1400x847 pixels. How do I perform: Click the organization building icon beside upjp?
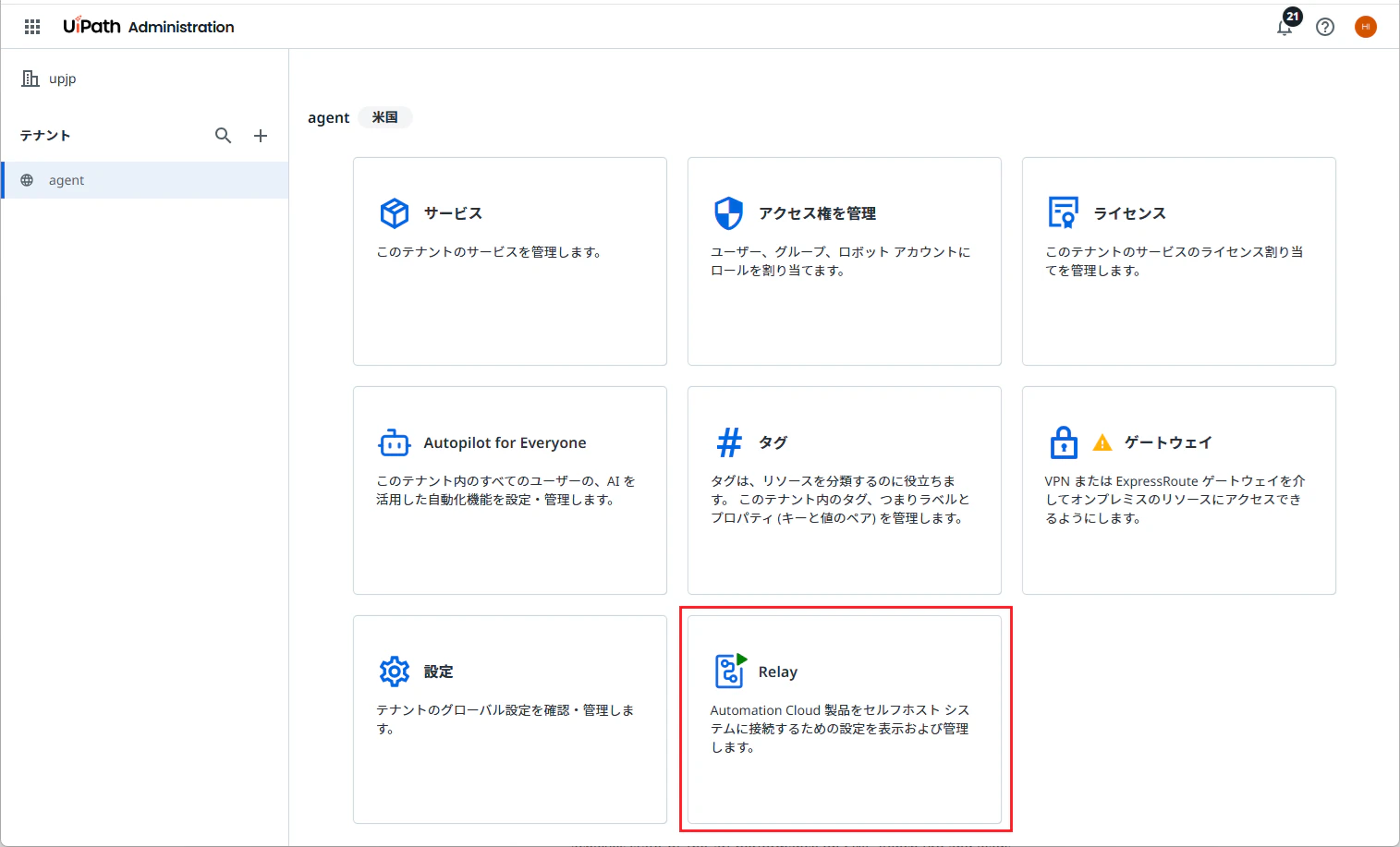[30, 79]
